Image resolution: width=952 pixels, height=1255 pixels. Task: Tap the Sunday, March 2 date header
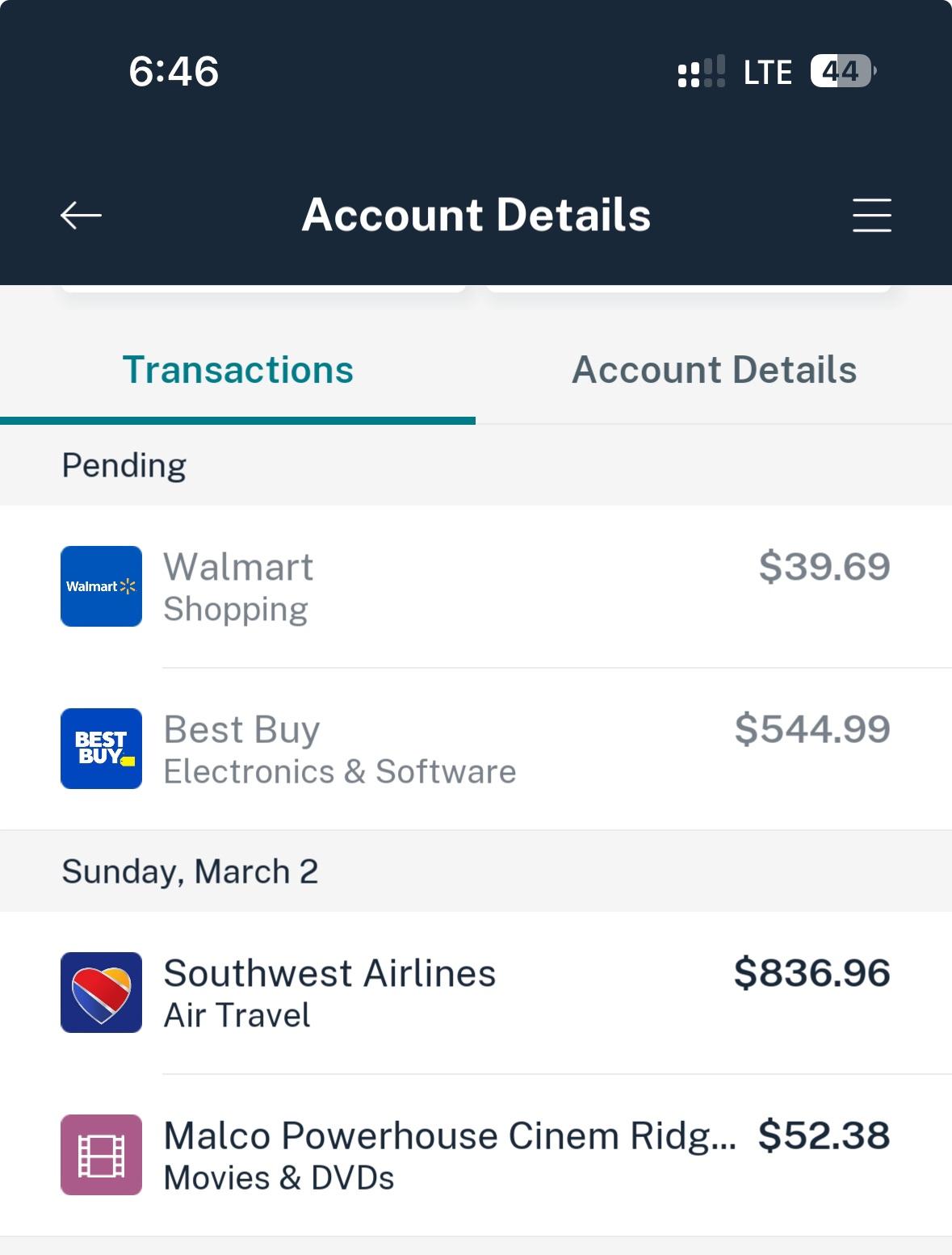pos(190,872)
